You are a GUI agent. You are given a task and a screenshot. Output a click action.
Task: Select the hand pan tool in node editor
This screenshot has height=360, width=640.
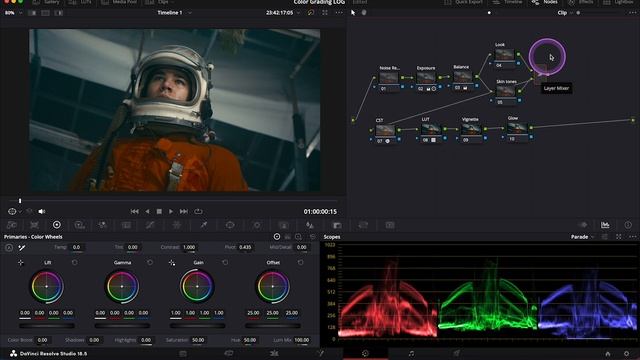364,13
